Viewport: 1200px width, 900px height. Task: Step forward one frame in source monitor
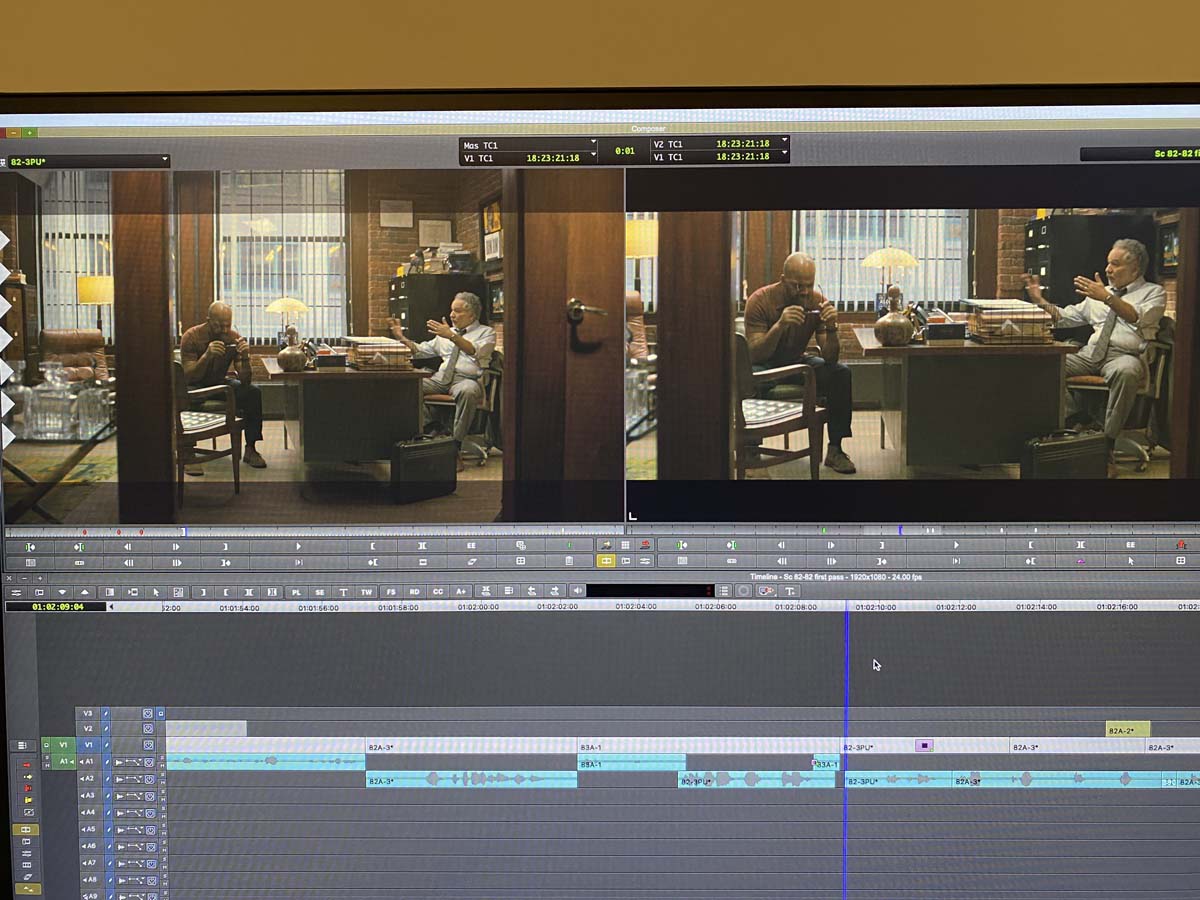tap(176, 546)
